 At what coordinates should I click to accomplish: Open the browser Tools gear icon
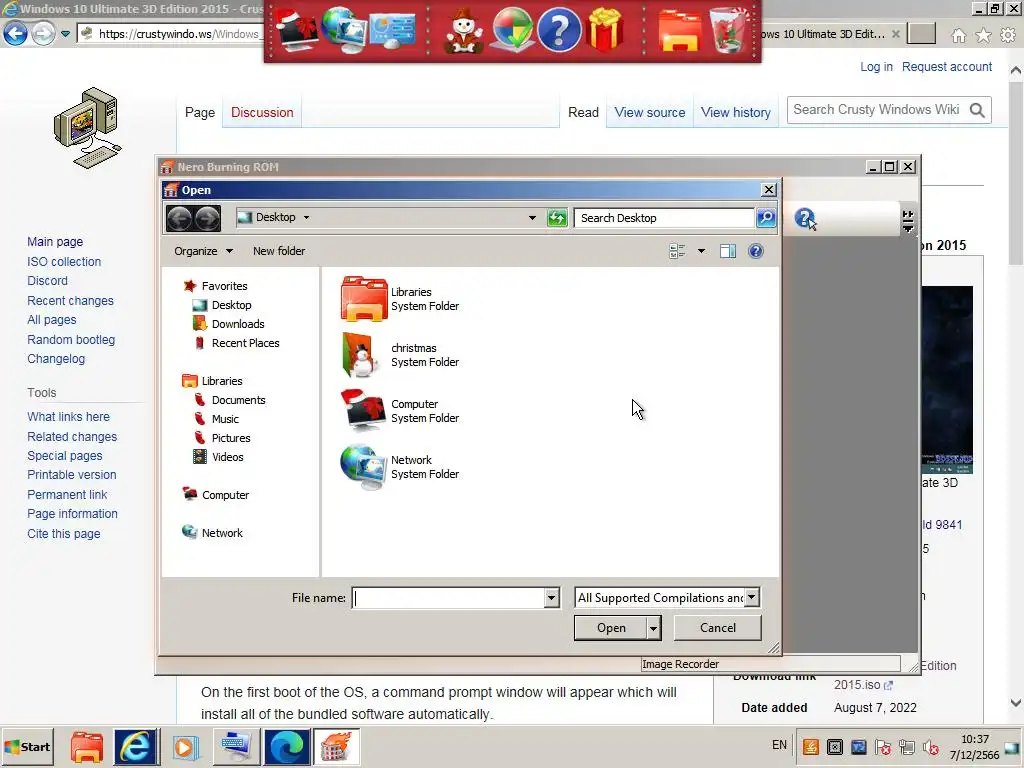pos(1008,35)
